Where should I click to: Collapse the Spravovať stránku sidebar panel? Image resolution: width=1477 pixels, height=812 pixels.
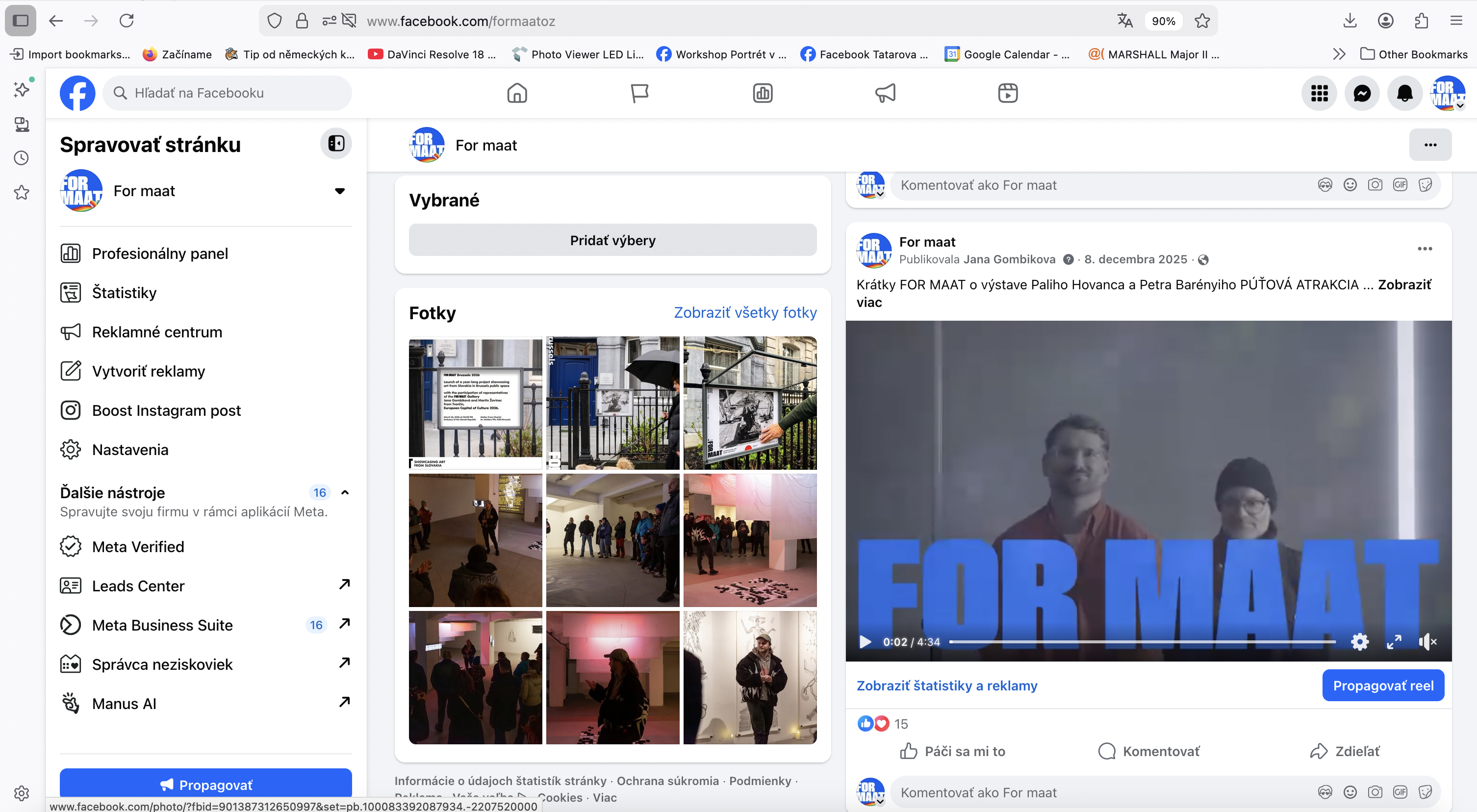[x=336, y=143]
